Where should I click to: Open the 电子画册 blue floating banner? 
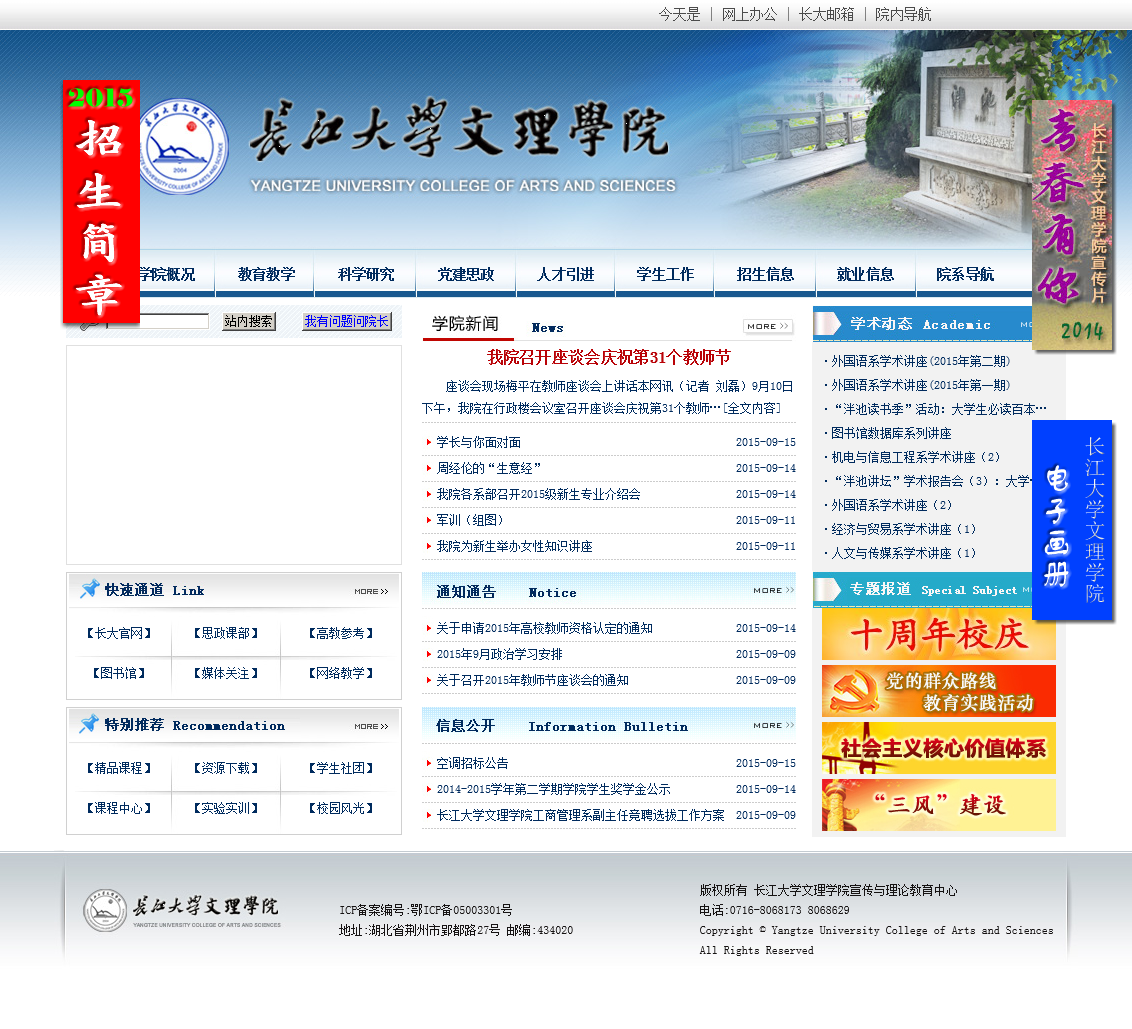click(1072, 520)
